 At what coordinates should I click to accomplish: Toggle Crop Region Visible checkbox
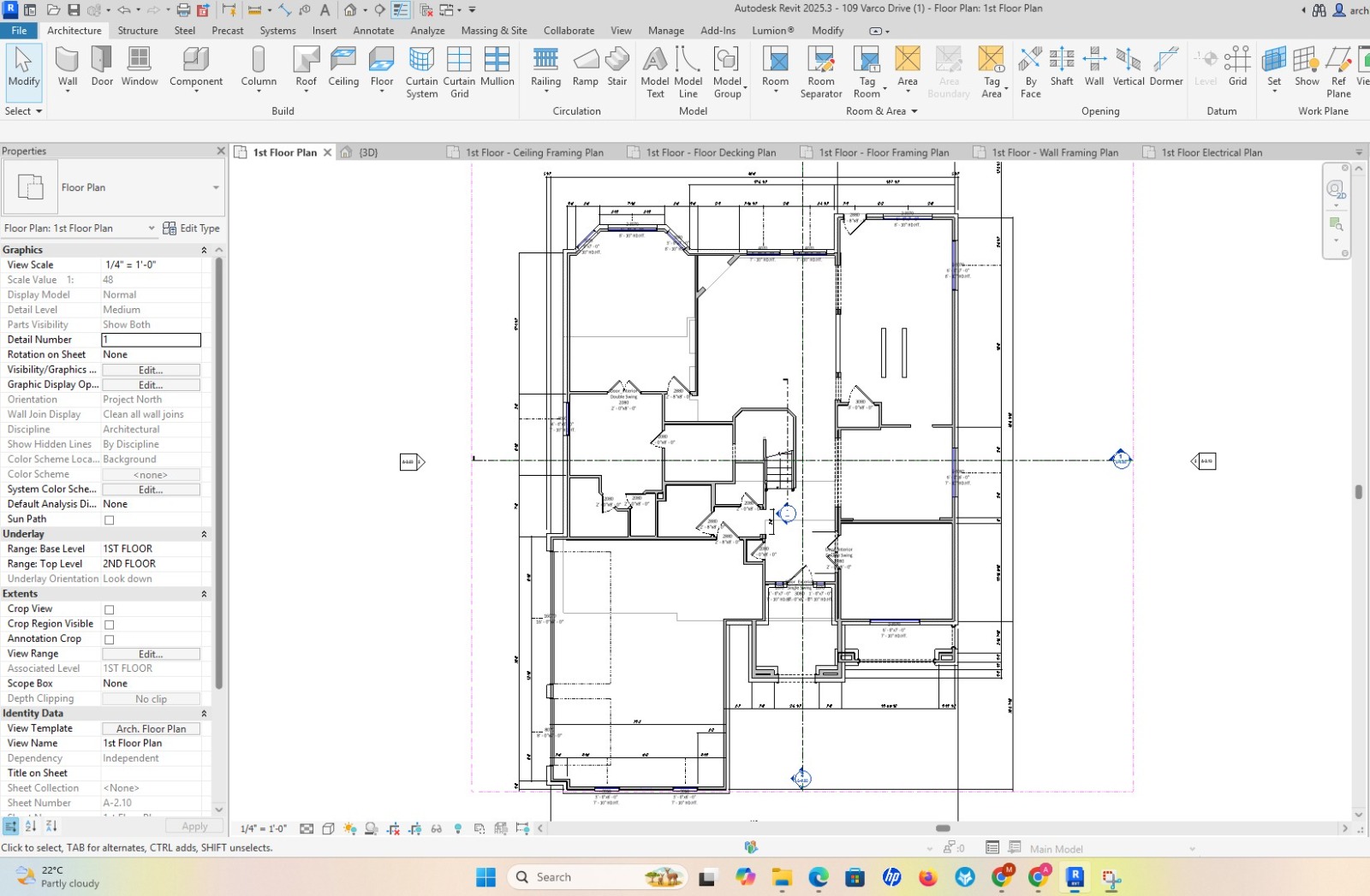(109, 625)
